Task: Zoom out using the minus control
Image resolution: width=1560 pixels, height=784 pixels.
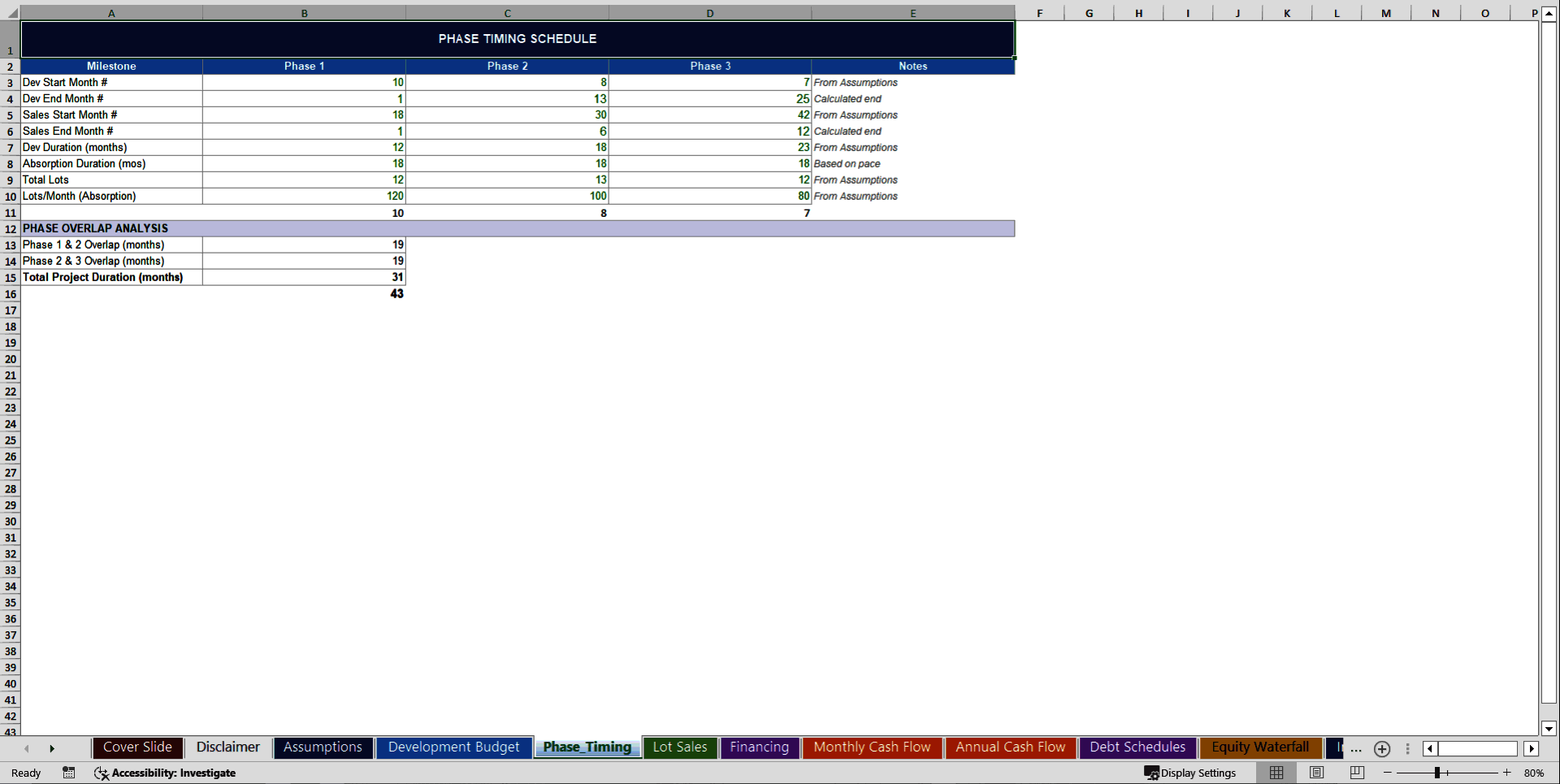Action: (1389, 773)
